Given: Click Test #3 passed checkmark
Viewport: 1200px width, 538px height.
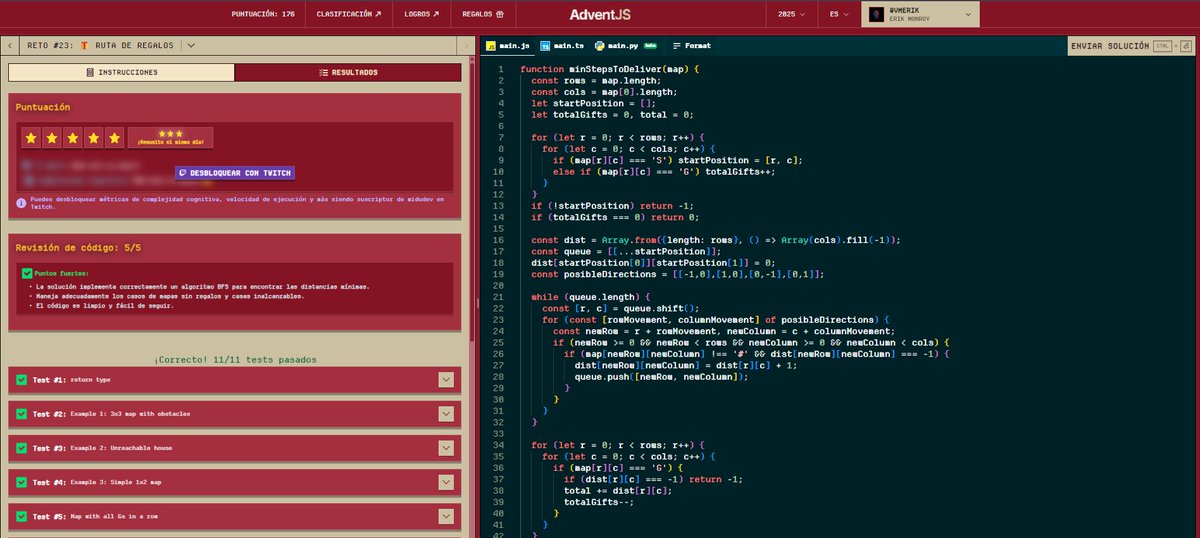Looking at the screenshot, I should 20,448.
